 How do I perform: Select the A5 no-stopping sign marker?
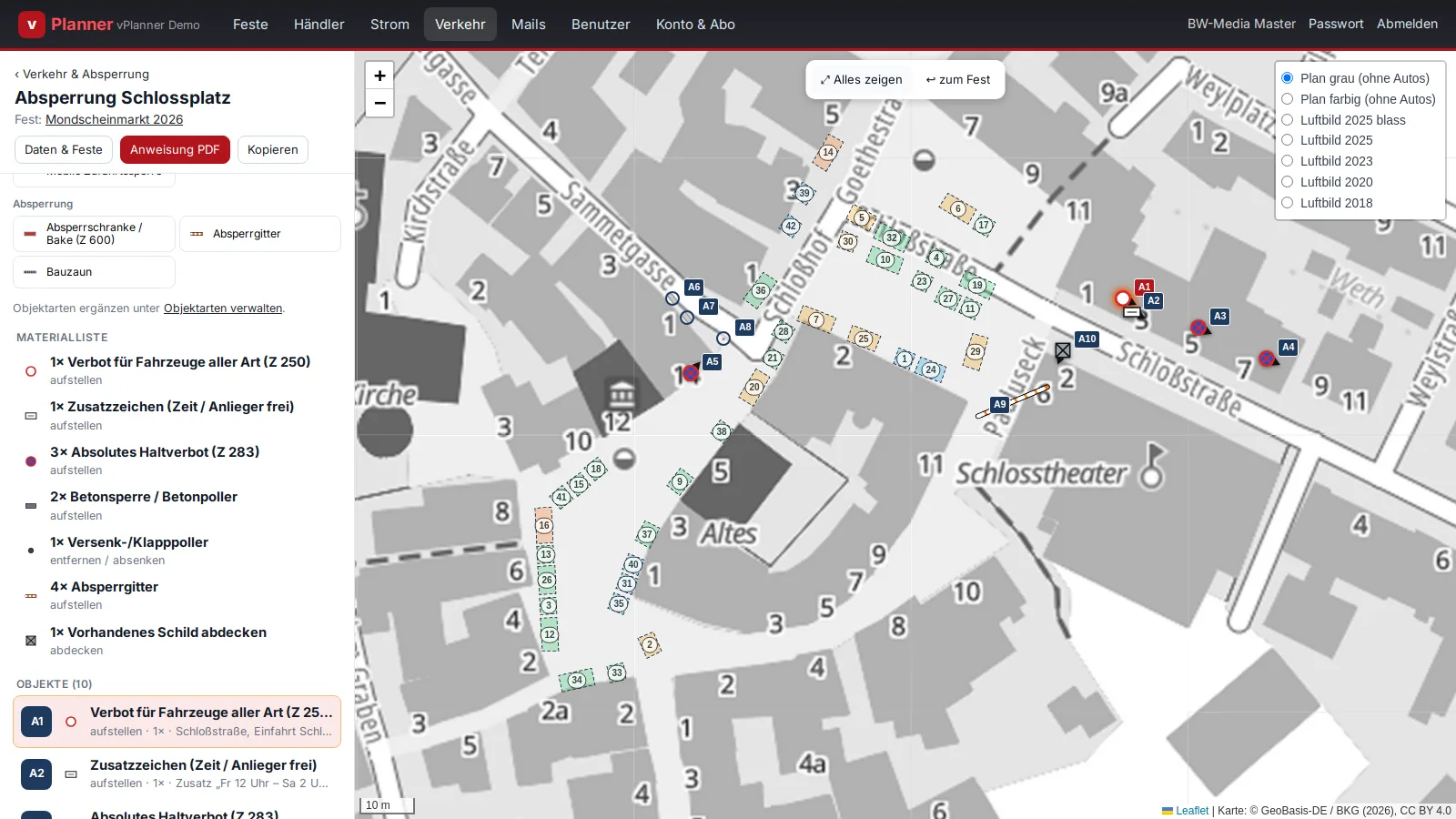pyautogui.click(x=691, y=373)
